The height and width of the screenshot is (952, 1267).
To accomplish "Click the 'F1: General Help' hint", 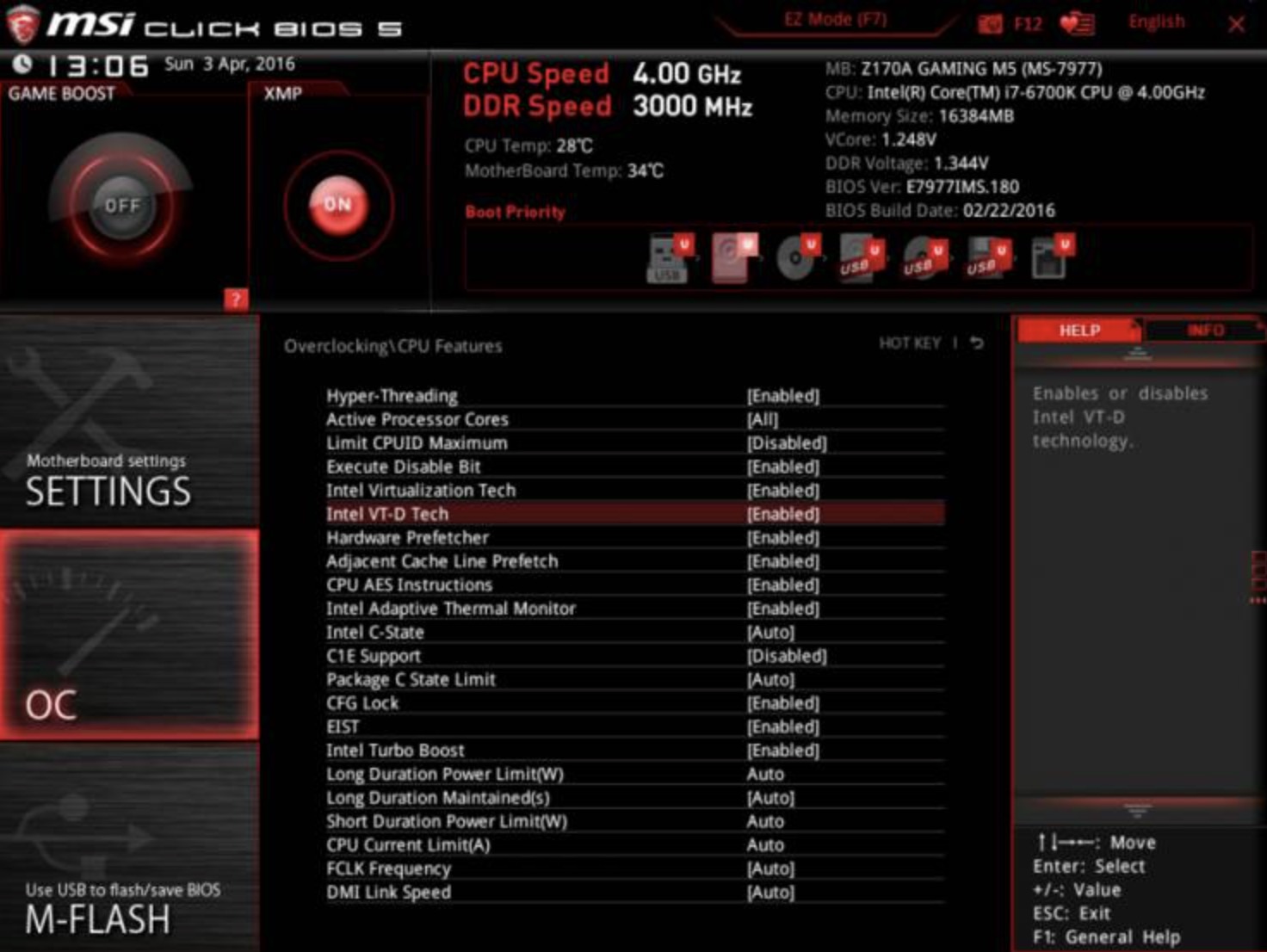I will point(1106,937).
